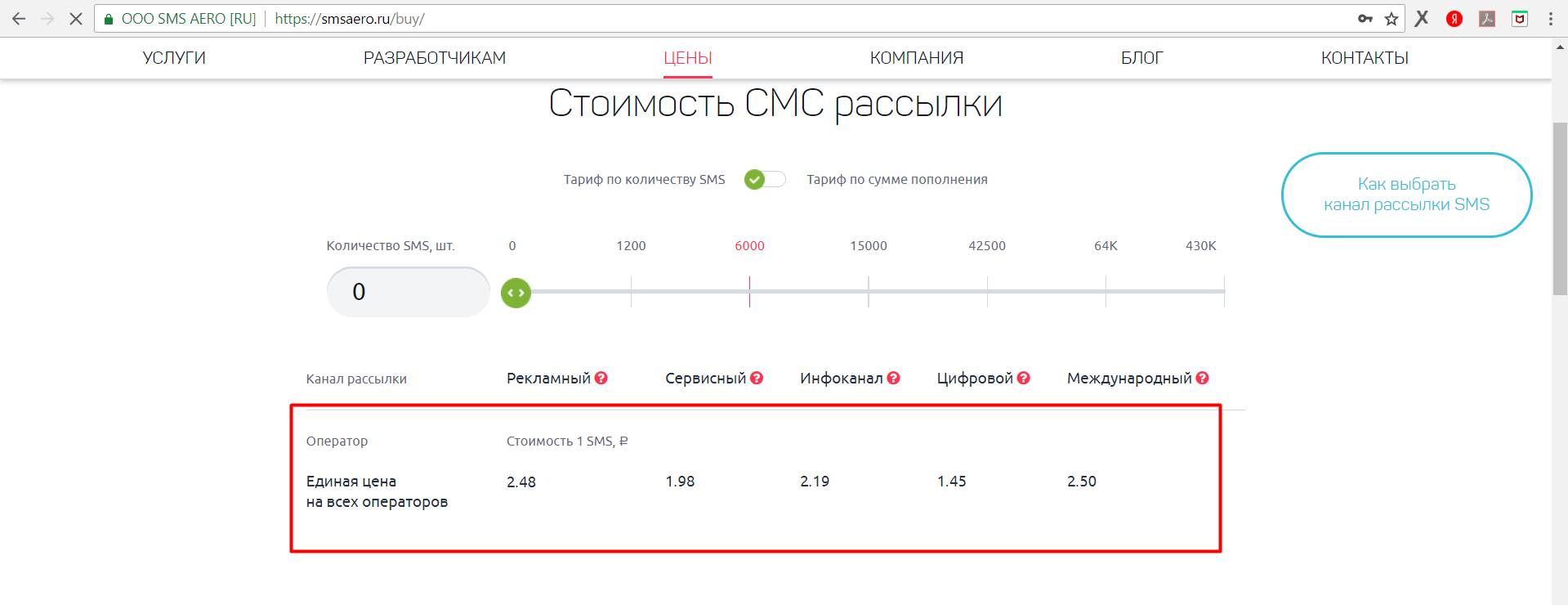This screenshot has width=1568, height=605.
Task: Click help icon next to Инфоканал
Action: pyautogui.click(x=894, y=378)
